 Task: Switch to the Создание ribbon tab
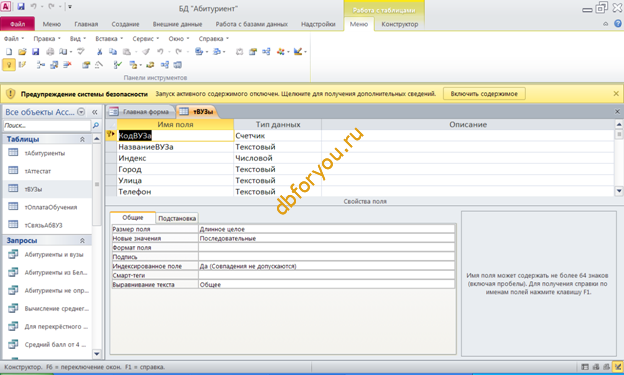pos(125,24)
